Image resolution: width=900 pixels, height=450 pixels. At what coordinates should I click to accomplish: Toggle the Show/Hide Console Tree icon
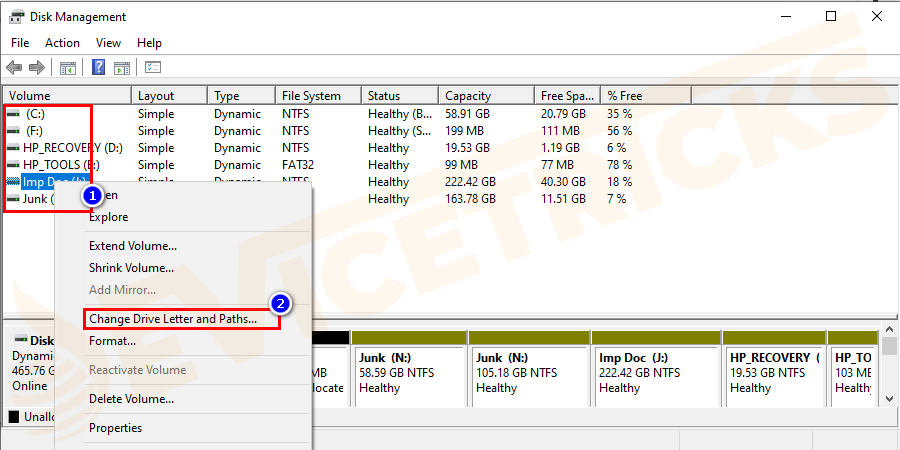(x=68, y=68)
